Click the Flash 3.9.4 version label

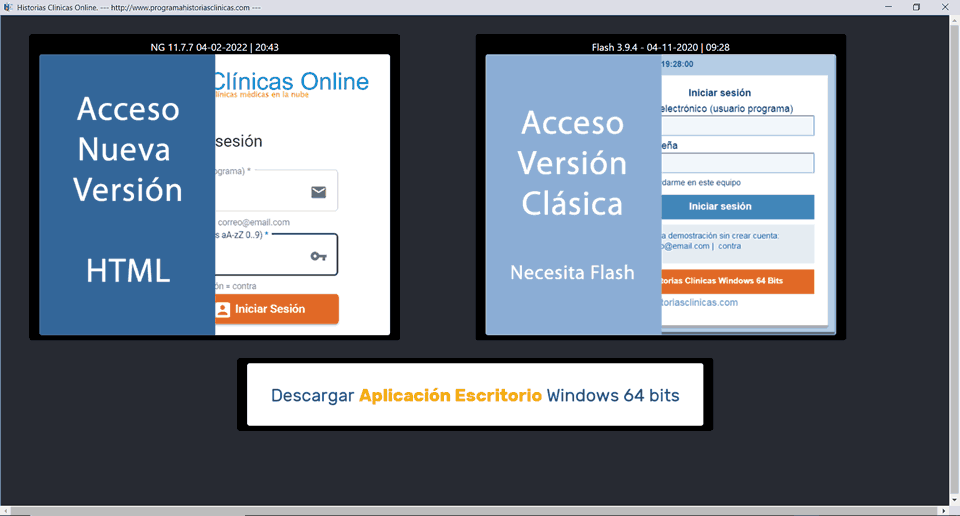[661, 47]
